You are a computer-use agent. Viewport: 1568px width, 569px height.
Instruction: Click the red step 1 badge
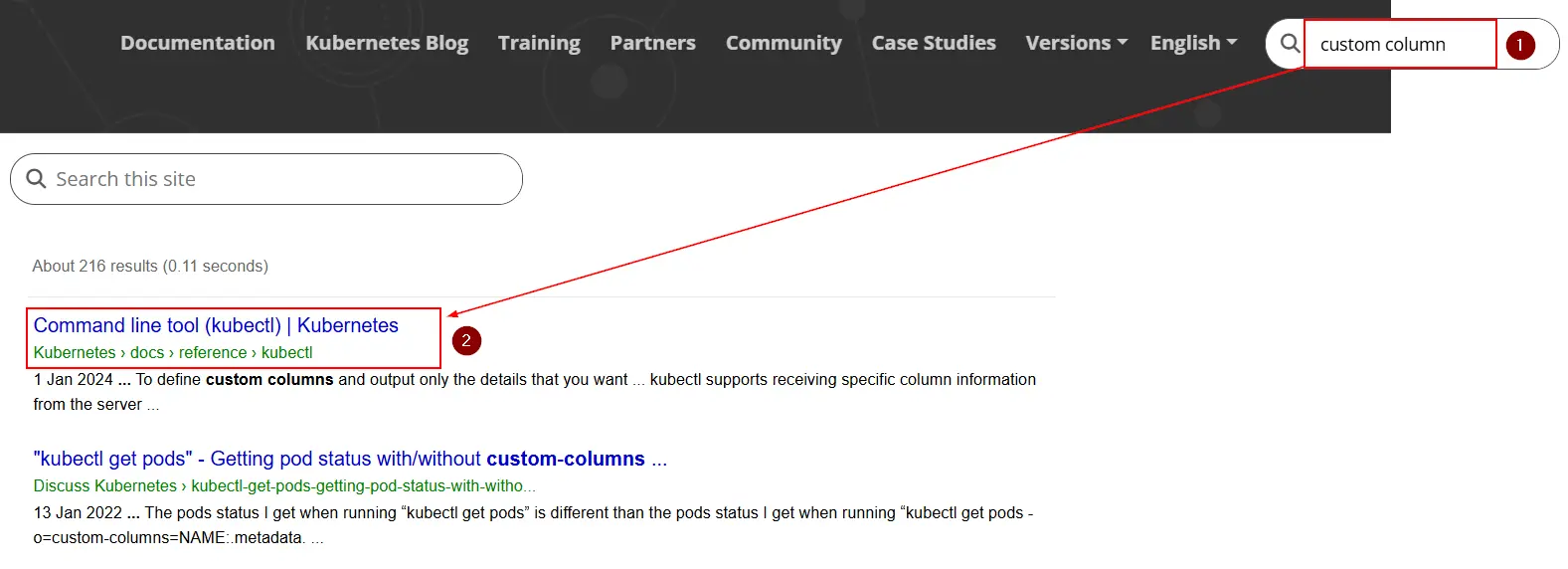[x=1519, y=45]
